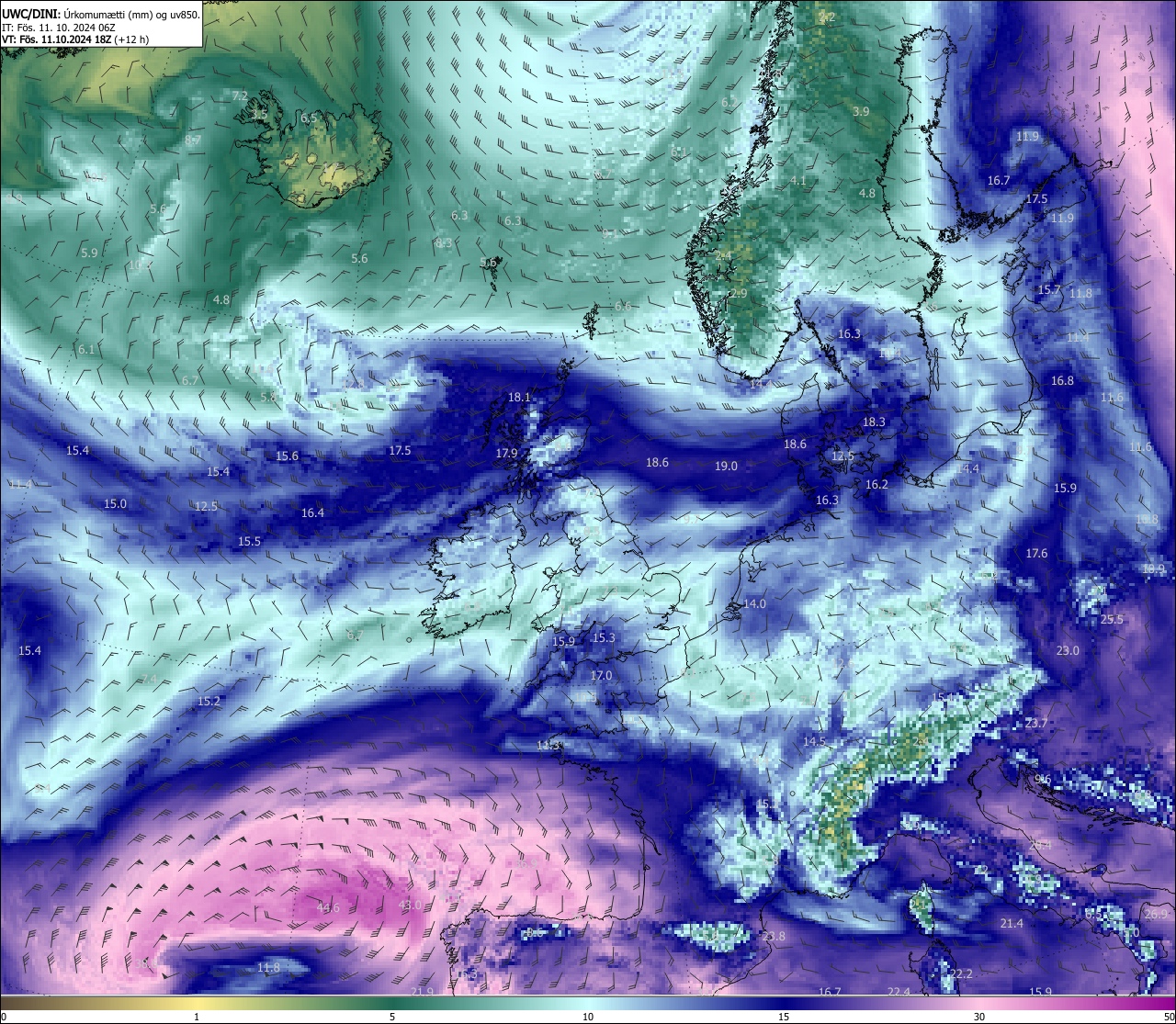Click the 44.6 value in the purple maximum

(x=328, y=907)
